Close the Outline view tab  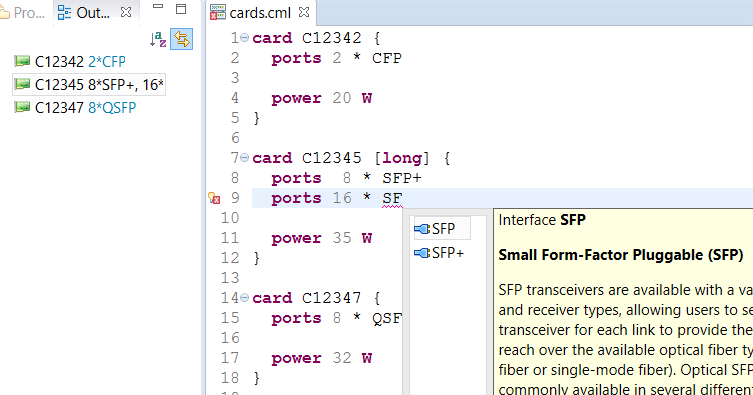pos(126,12)
